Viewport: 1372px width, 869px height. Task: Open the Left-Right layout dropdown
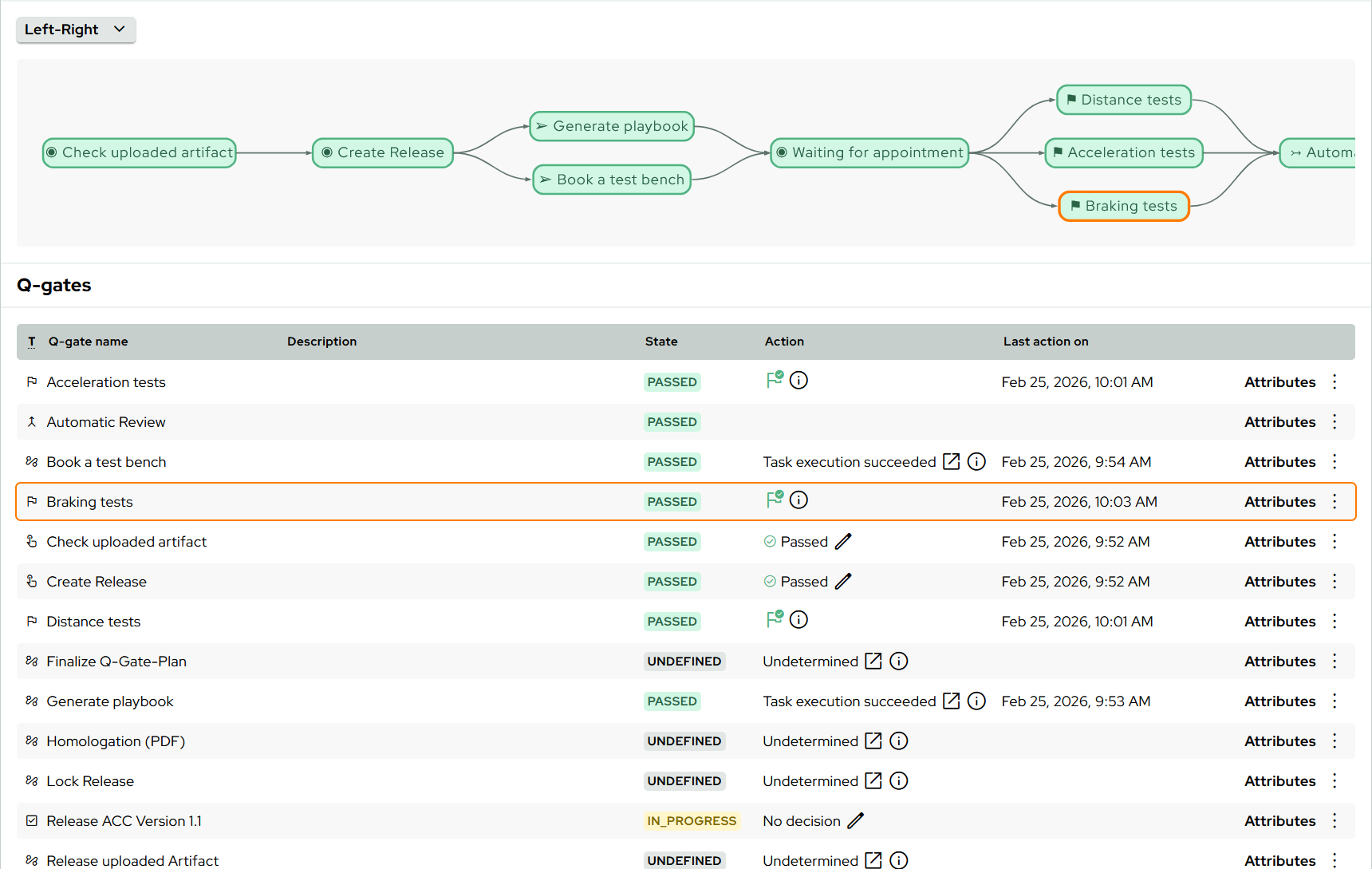pos(76,30)
